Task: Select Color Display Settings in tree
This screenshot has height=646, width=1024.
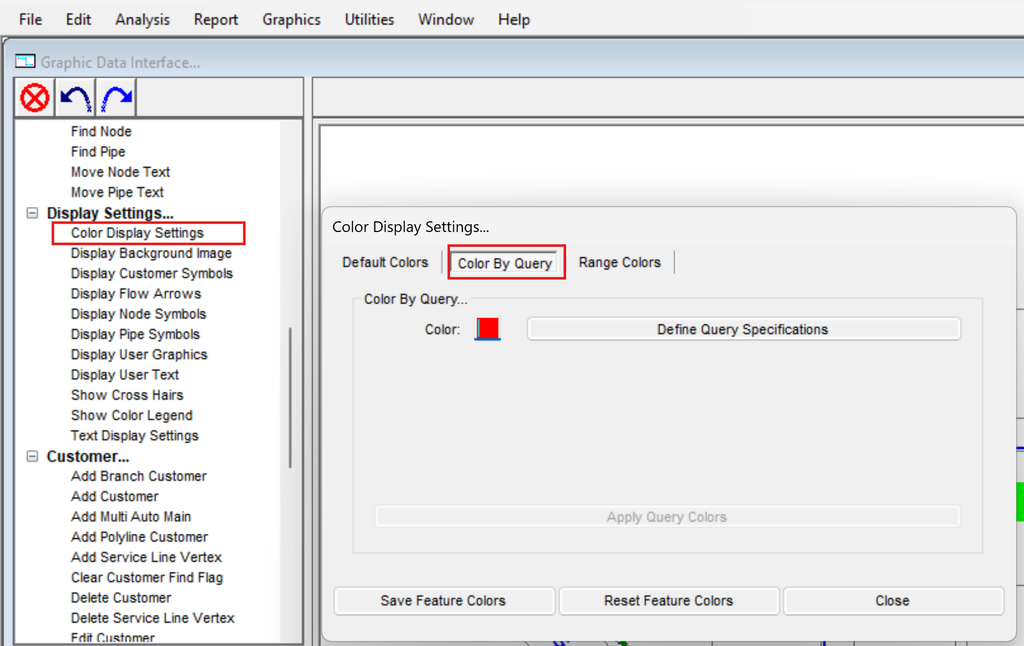Action: click(x=138, y=233)
